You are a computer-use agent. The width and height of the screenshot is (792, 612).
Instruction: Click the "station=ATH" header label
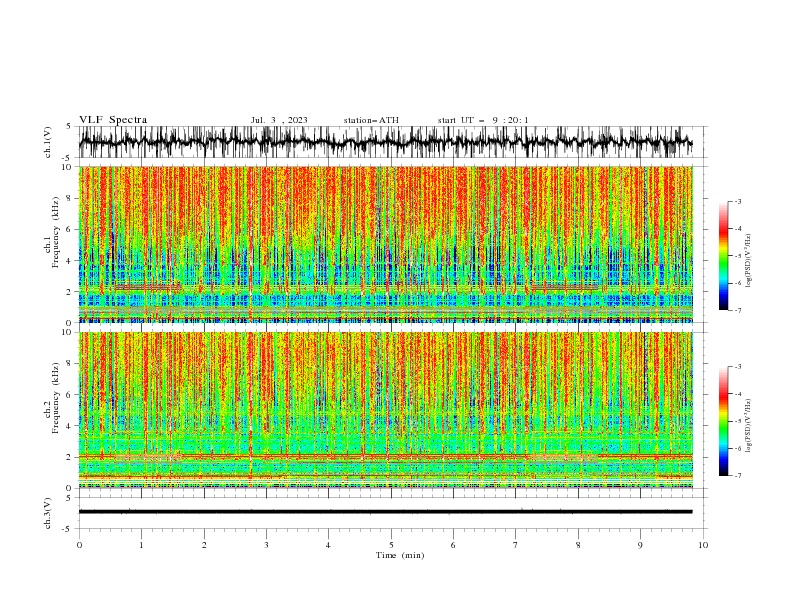(371, 120)
